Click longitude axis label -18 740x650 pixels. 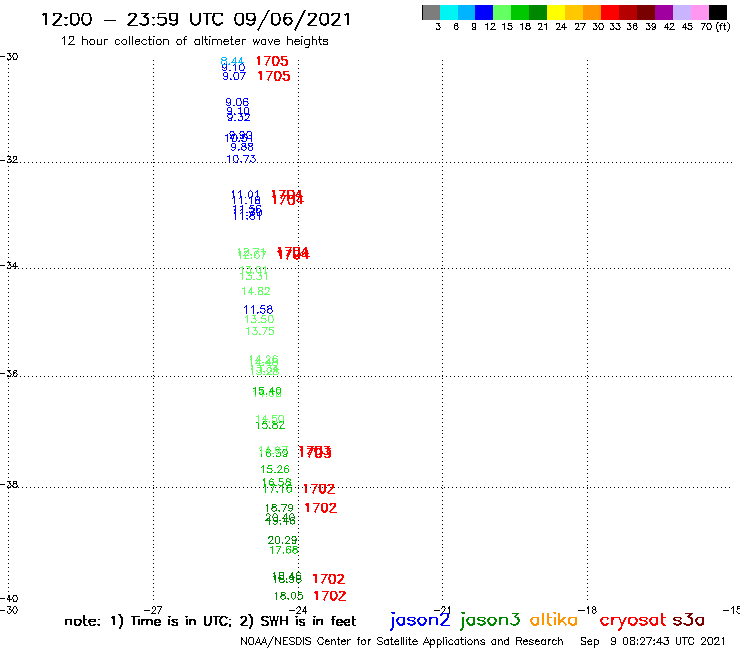click(588, 610)
